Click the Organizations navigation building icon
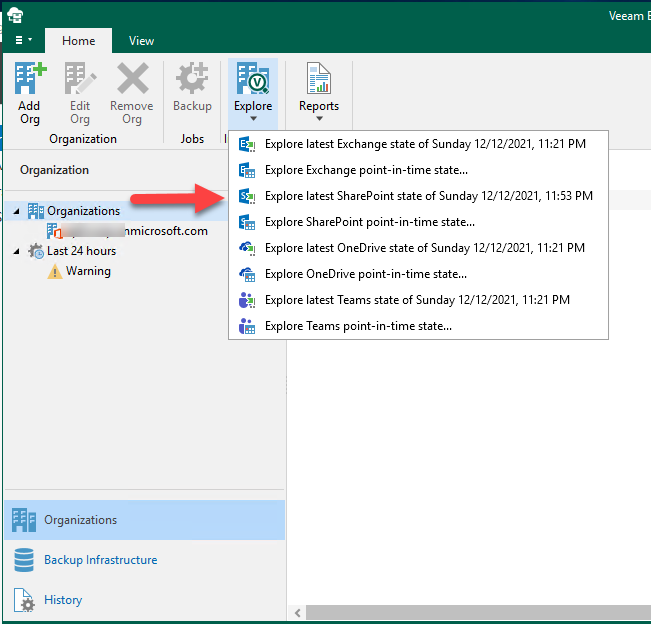The width and height of the screenshot is (651, 624). pyautogui.click(x=24, y=520)
